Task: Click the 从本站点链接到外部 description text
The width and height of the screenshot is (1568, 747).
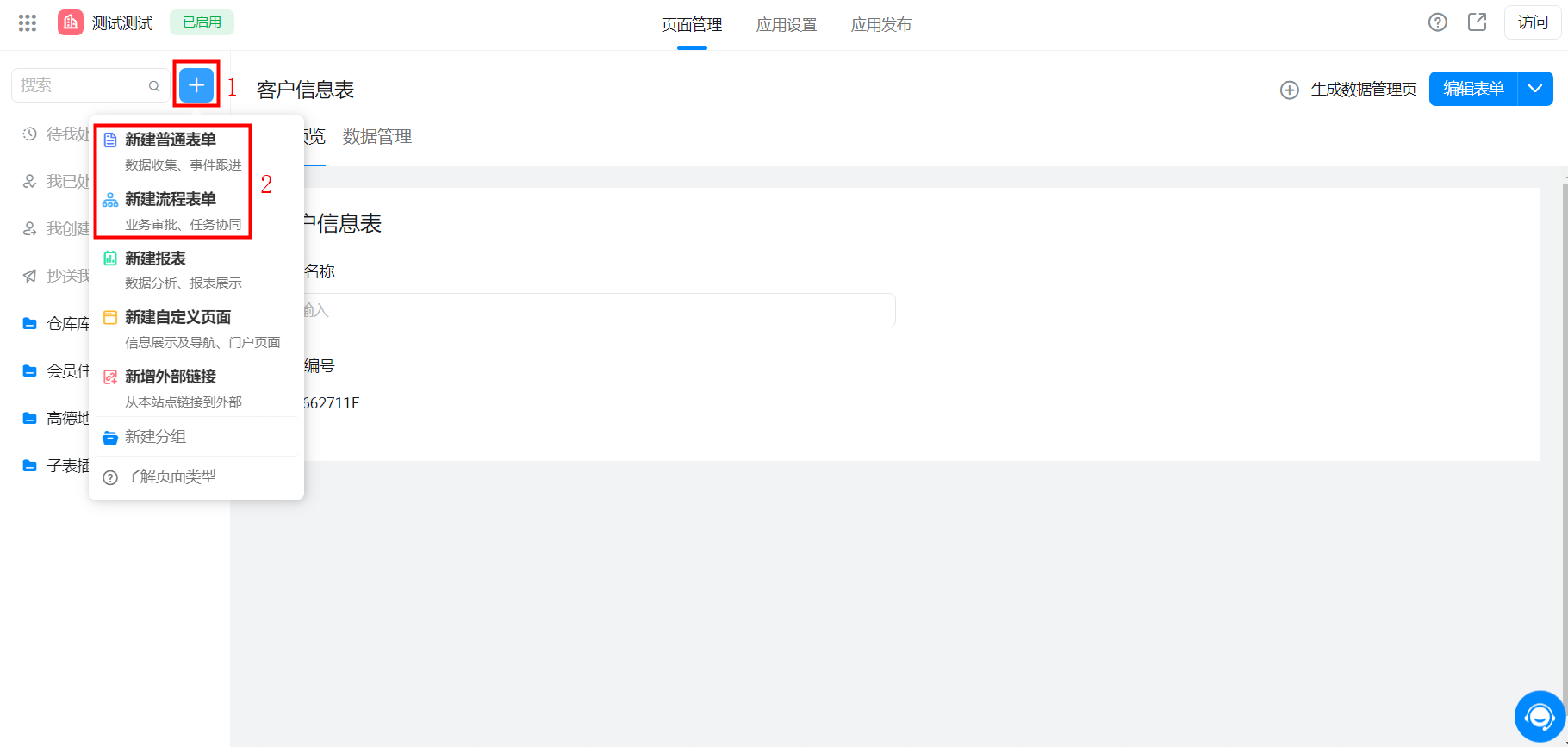Action: coord(184,402)
